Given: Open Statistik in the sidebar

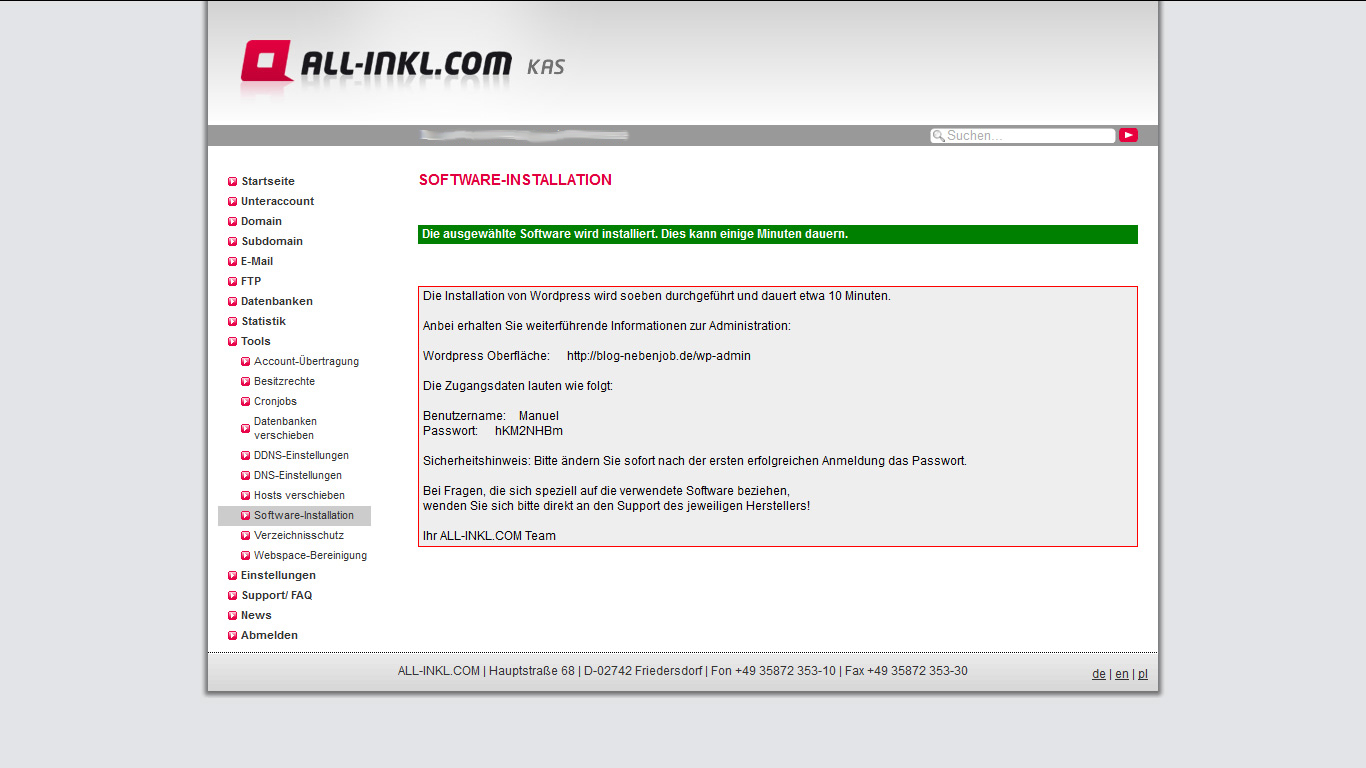Looking at the screenshot, I should coord(263,321).
